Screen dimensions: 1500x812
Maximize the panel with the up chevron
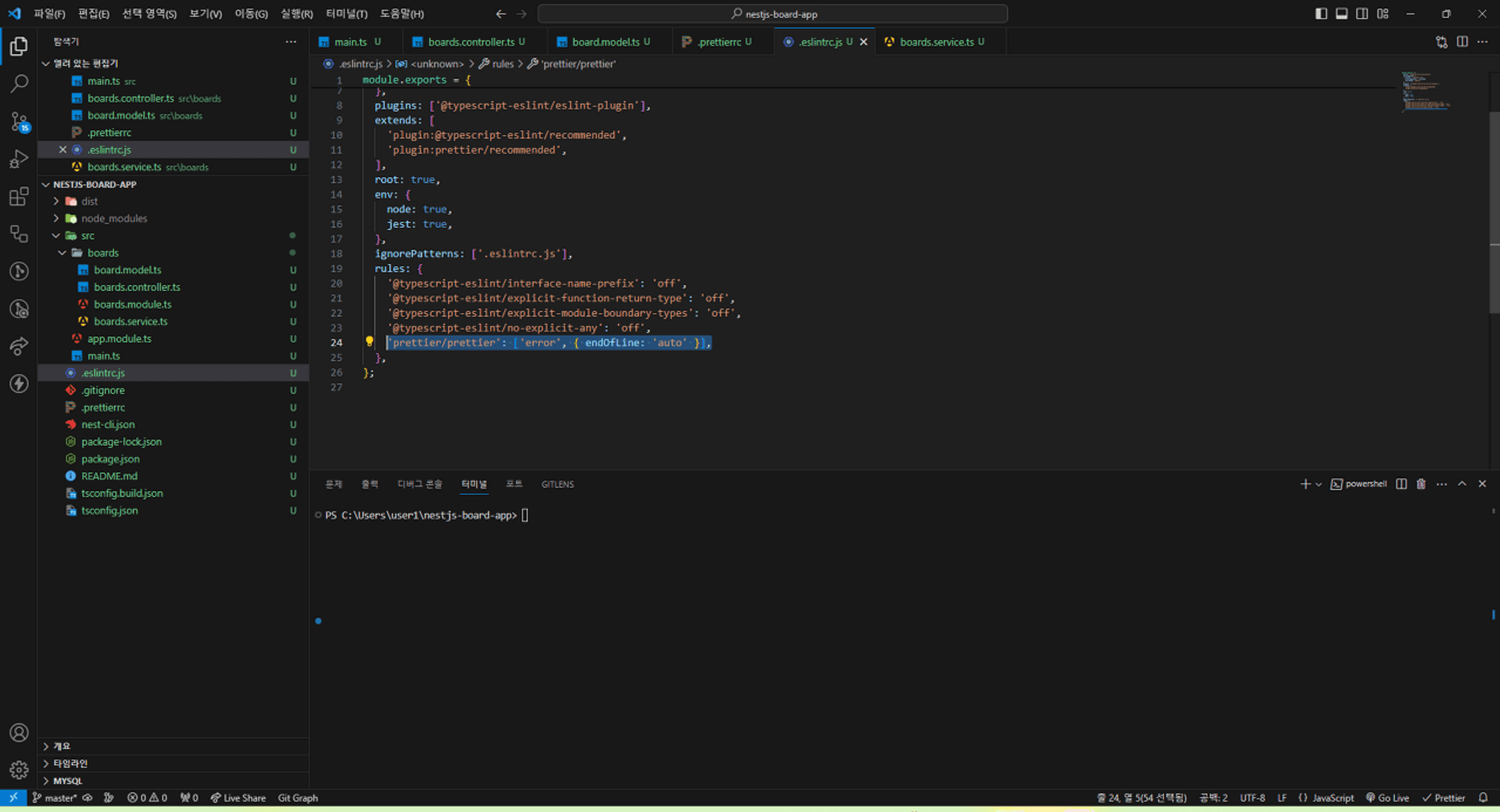tap(1462, 484)
